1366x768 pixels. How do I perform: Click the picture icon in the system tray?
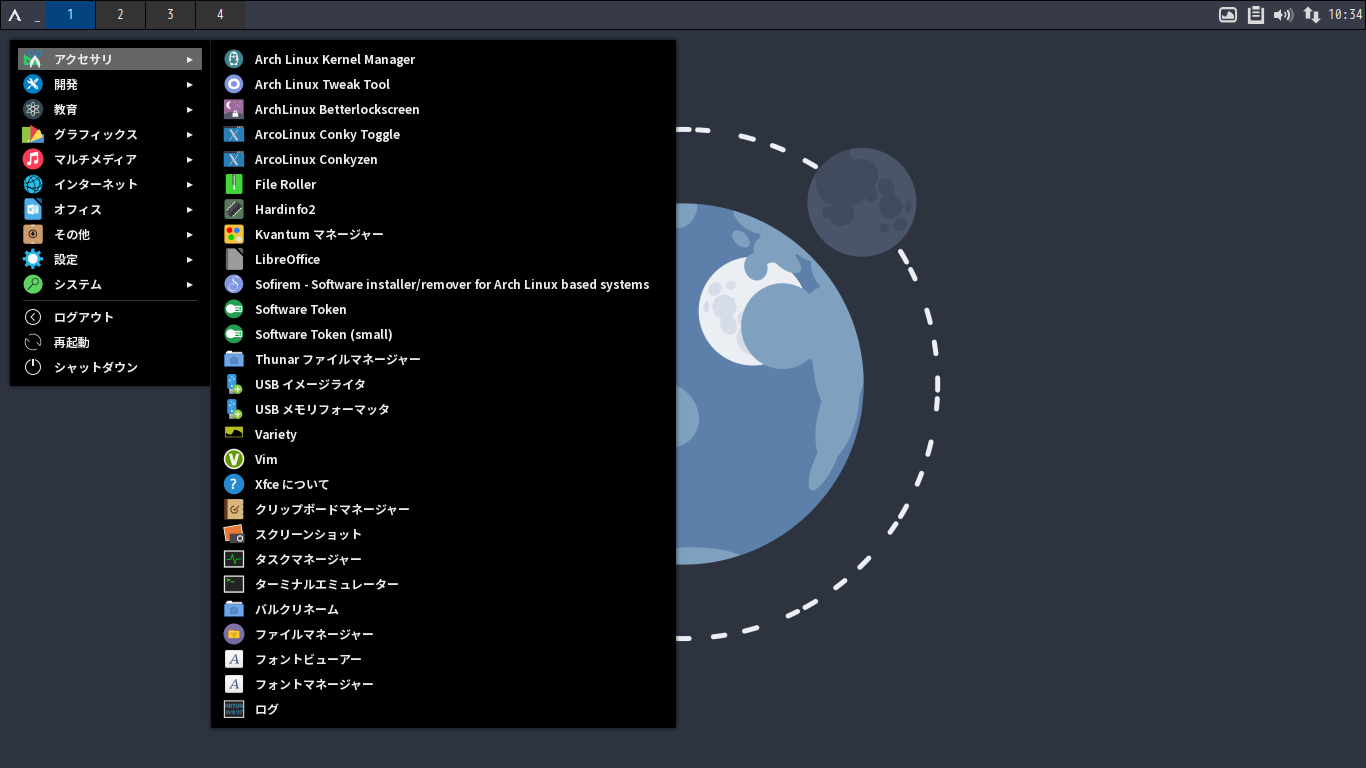[1228, 15]
